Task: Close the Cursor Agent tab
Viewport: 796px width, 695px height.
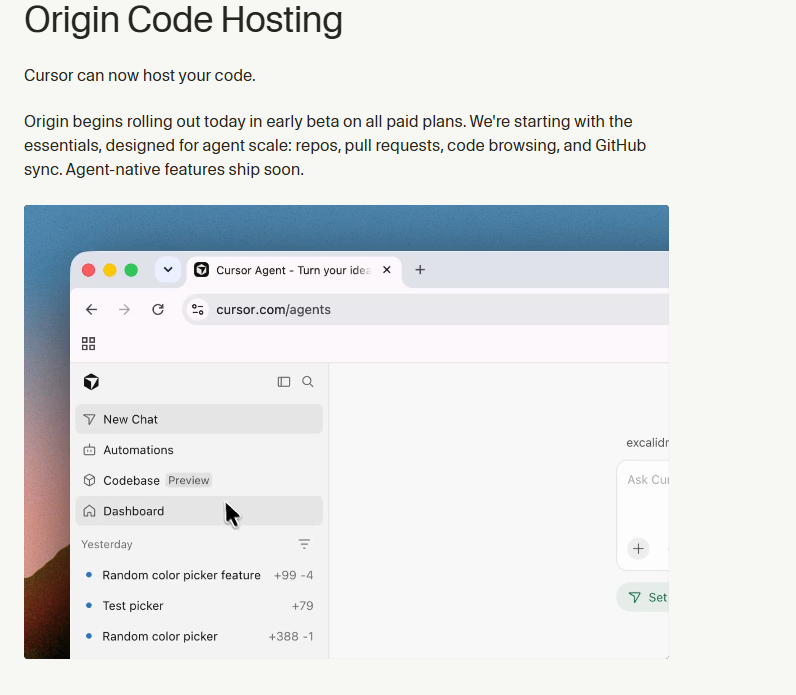Action: [387, 270]
